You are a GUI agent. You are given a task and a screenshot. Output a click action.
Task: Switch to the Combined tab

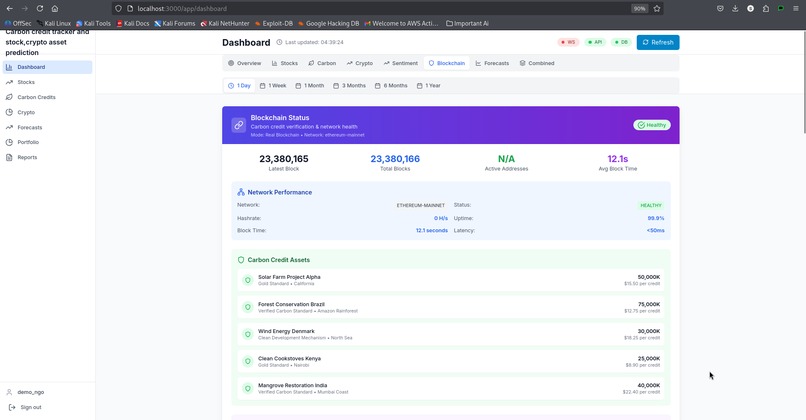(x=537, y=63)
